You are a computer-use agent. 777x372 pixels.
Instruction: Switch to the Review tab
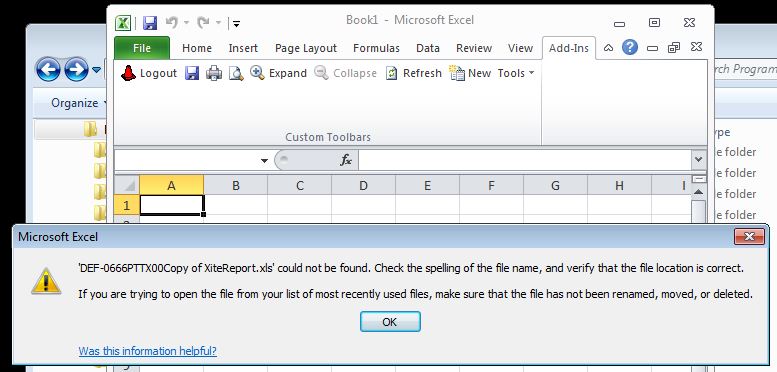click(474, 48)
